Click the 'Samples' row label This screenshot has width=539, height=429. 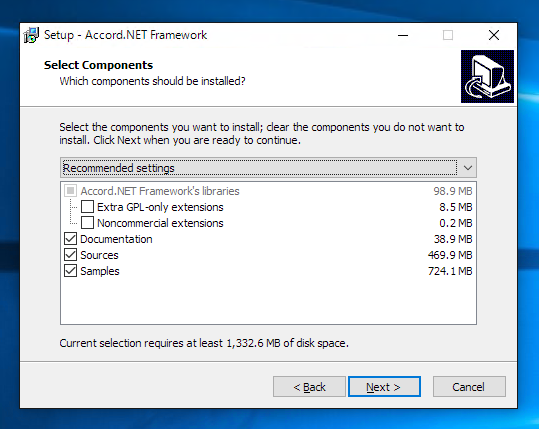[x=100, y=271]
